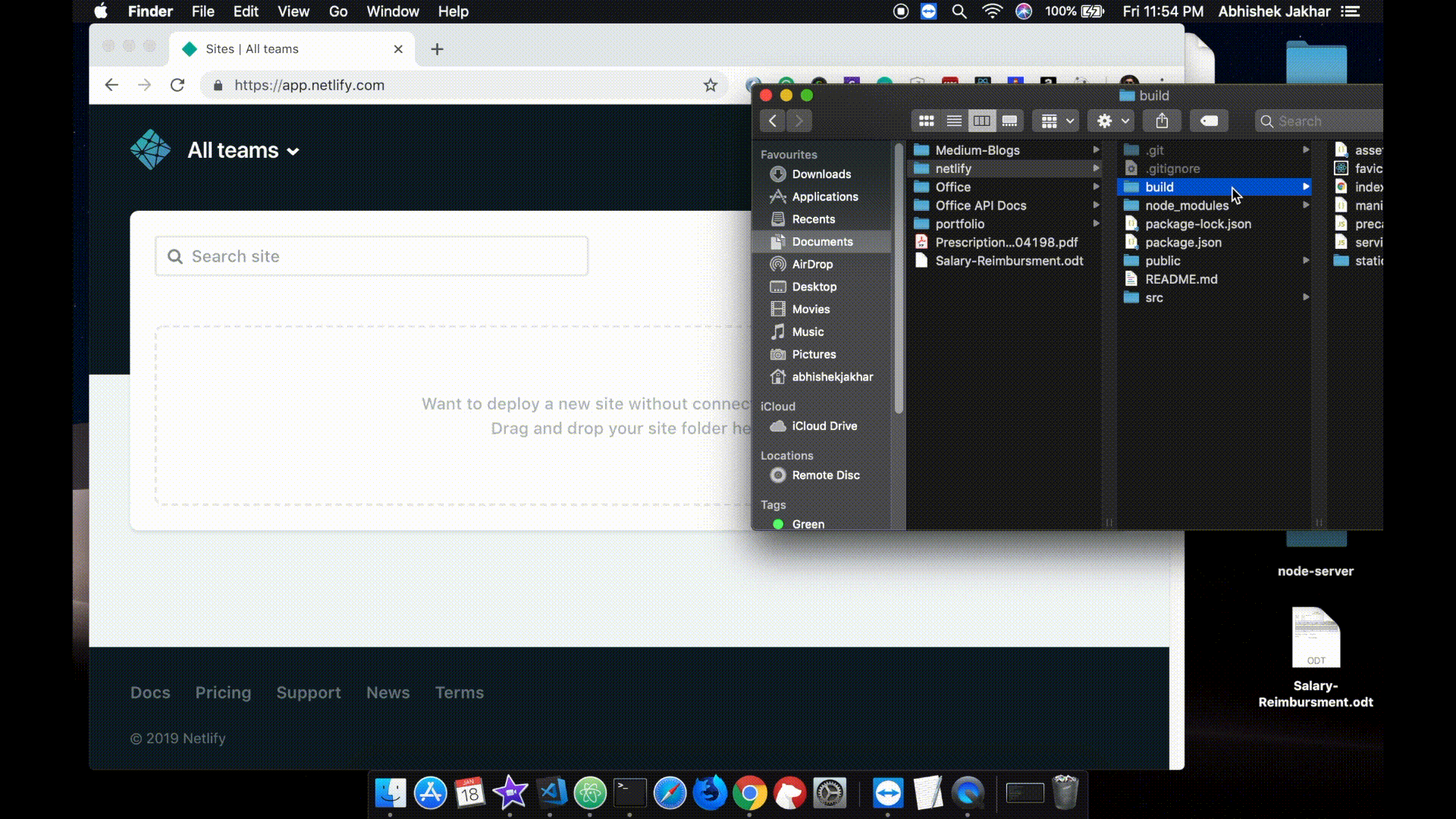This screenshot has height=819, width=1456.
Task: Click the Search site input field
Action: click(x=372, y=256)
